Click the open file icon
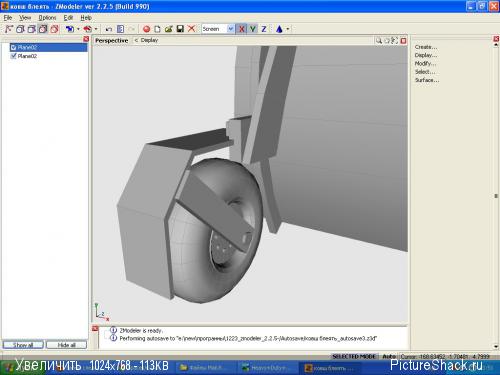This screenshot has height=375, width=500. 169,29
